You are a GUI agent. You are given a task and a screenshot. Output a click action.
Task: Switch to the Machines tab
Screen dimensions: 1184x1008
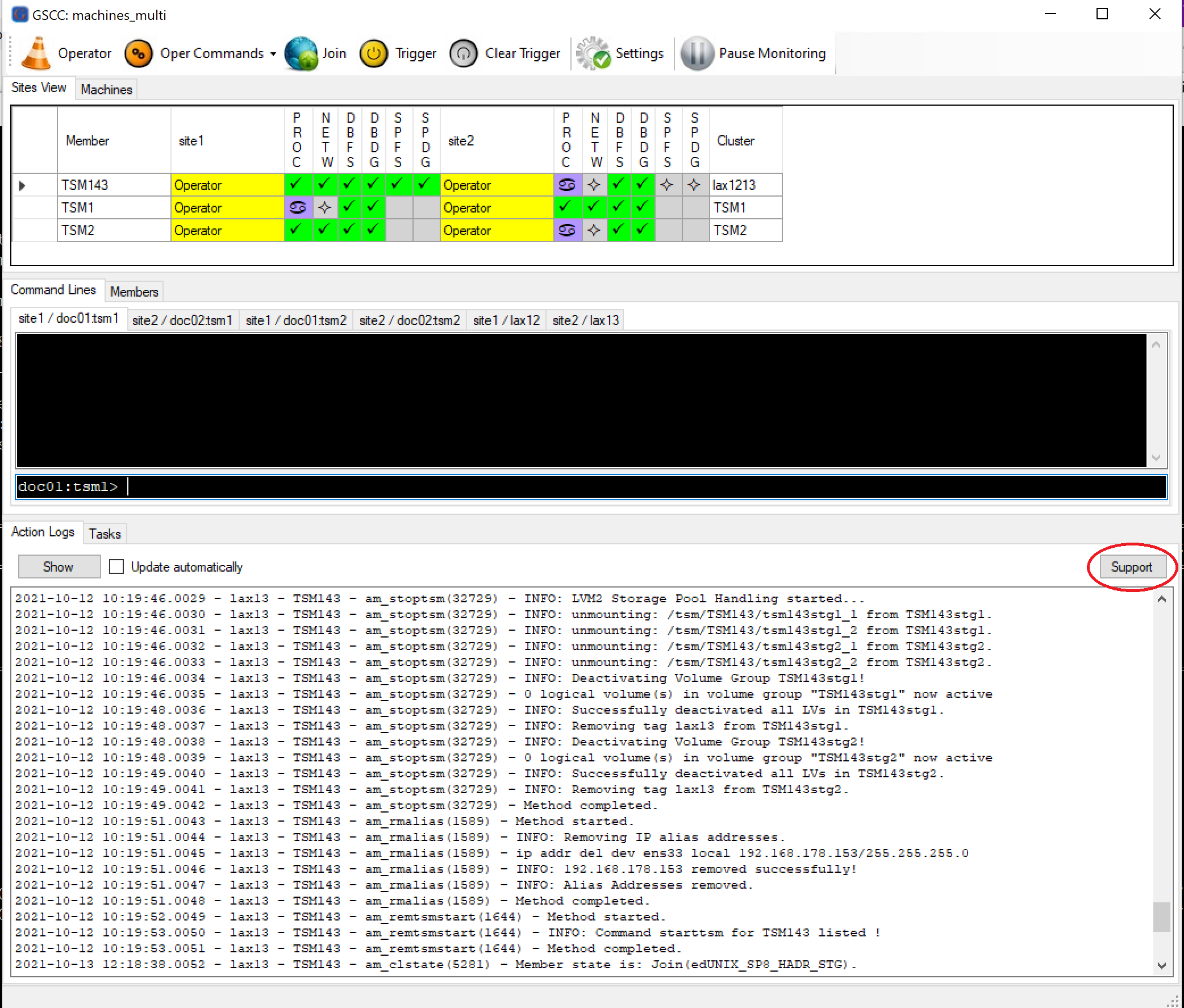[106, 90]
